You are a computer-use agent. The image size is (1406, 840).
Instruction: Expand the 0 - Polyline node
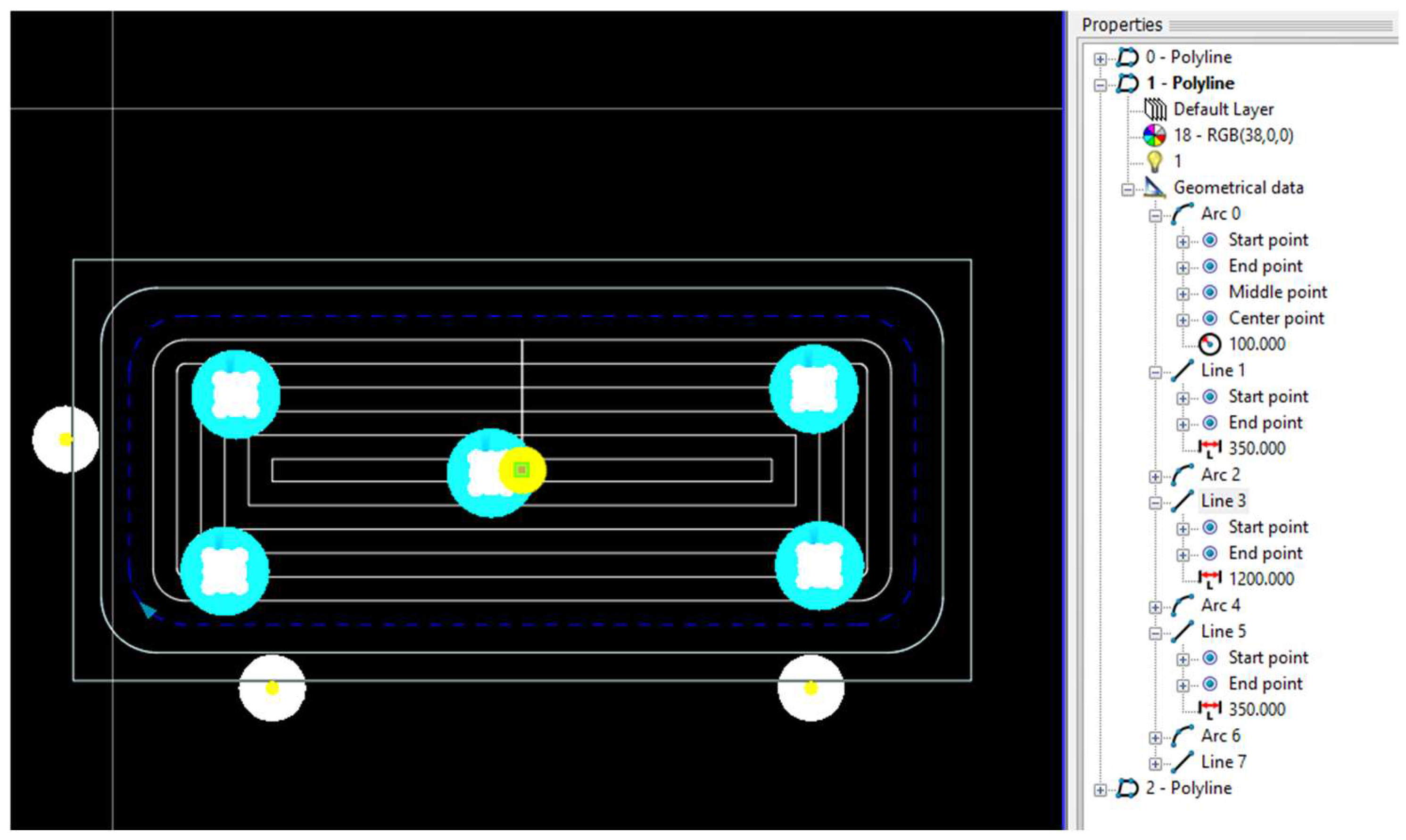pos(1100,59)
